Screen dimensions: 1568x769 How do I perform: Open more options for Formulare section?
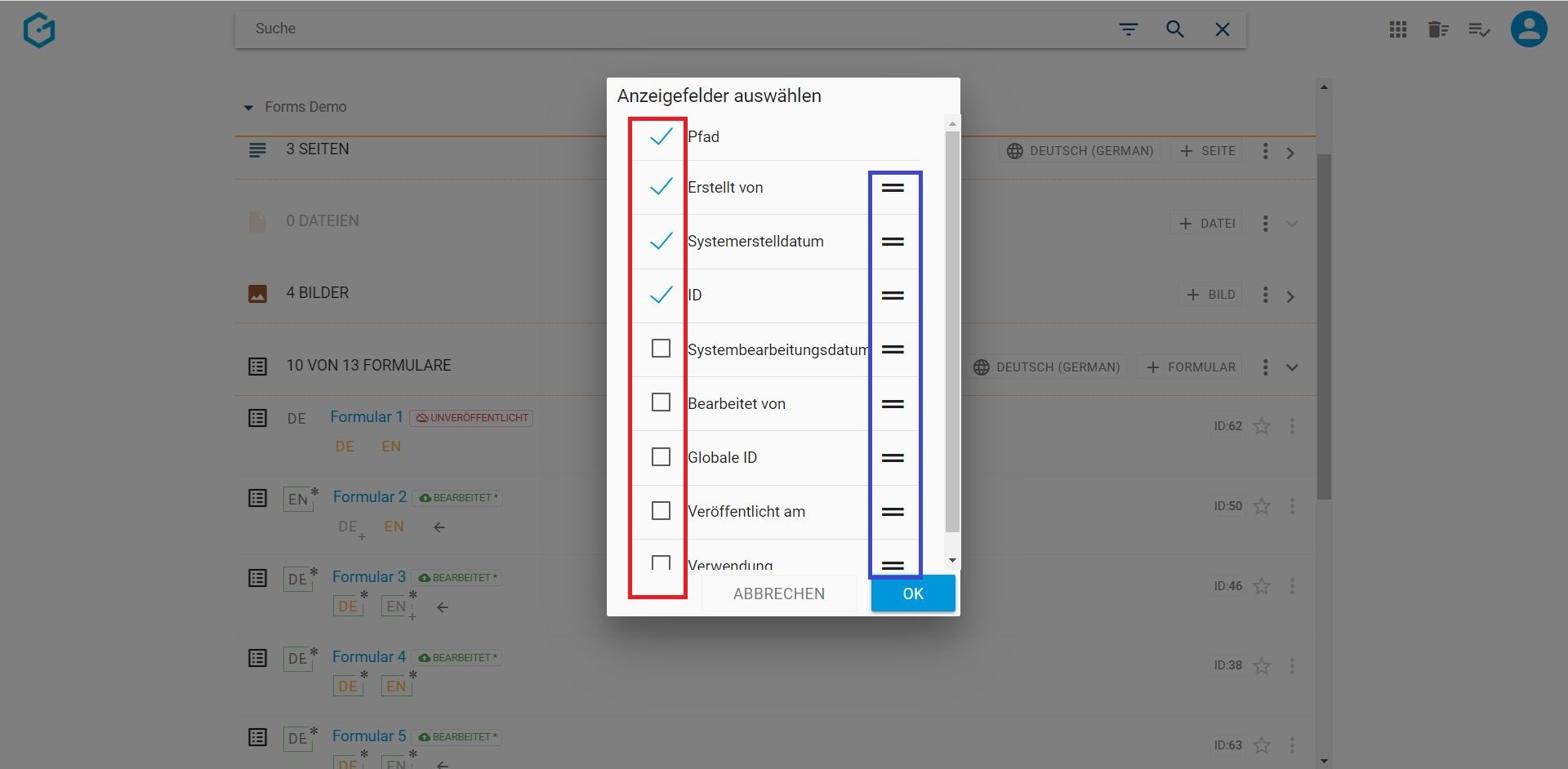(x=1265, y=367)
